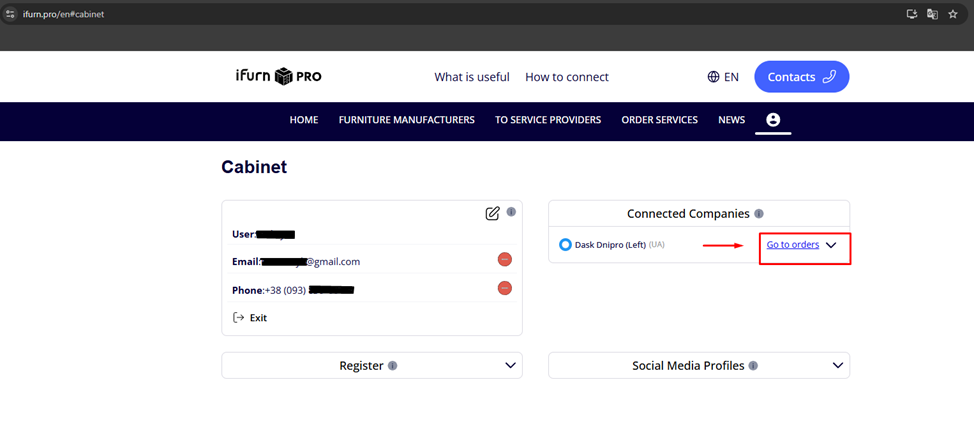Open the user profile icon in navbar
This screenshot has height=426, width=974.
click(773, 120)
